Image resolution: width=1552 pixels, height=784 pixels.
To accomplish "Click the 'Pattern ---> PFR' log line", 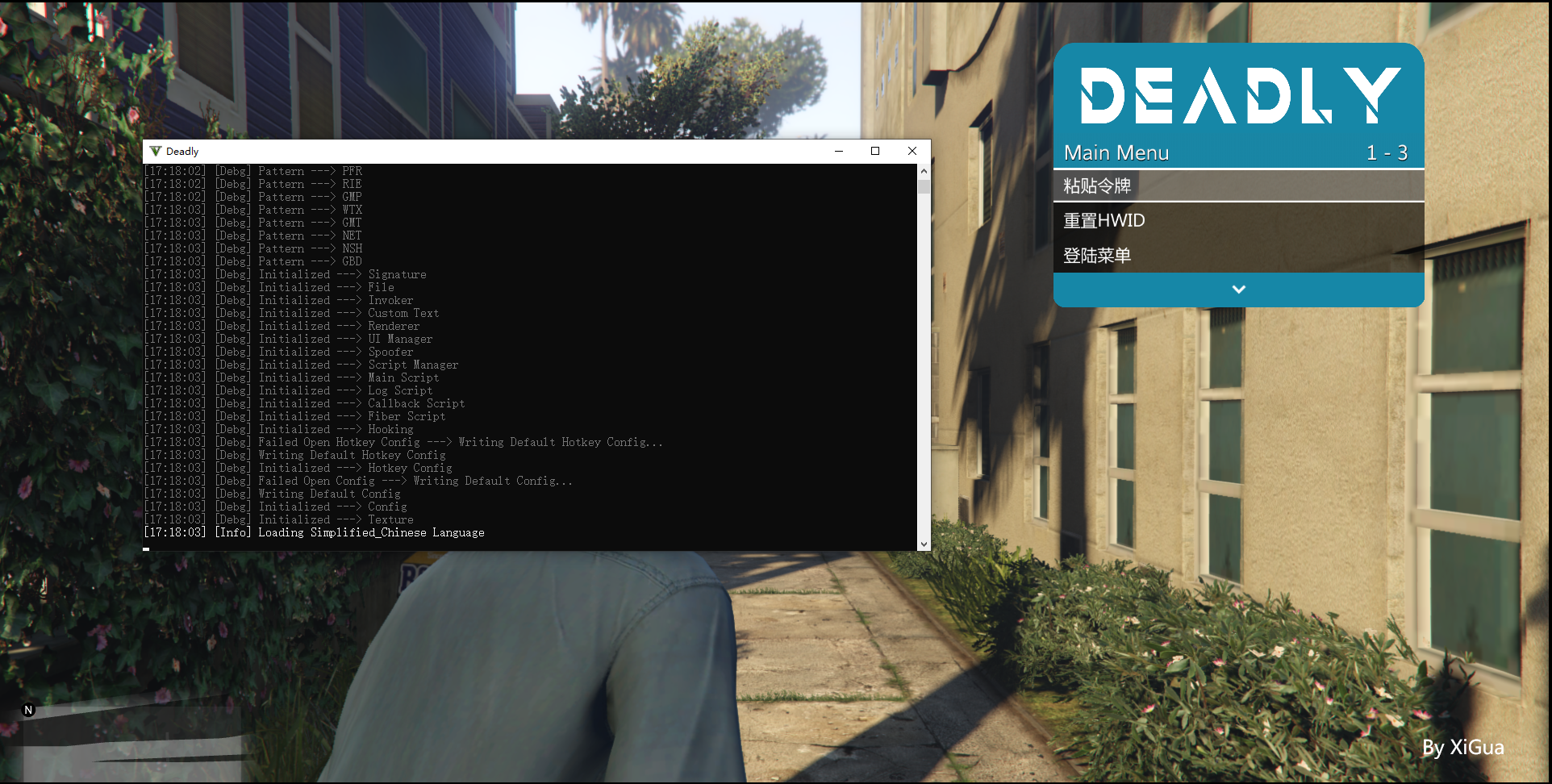I will [253, 171].
